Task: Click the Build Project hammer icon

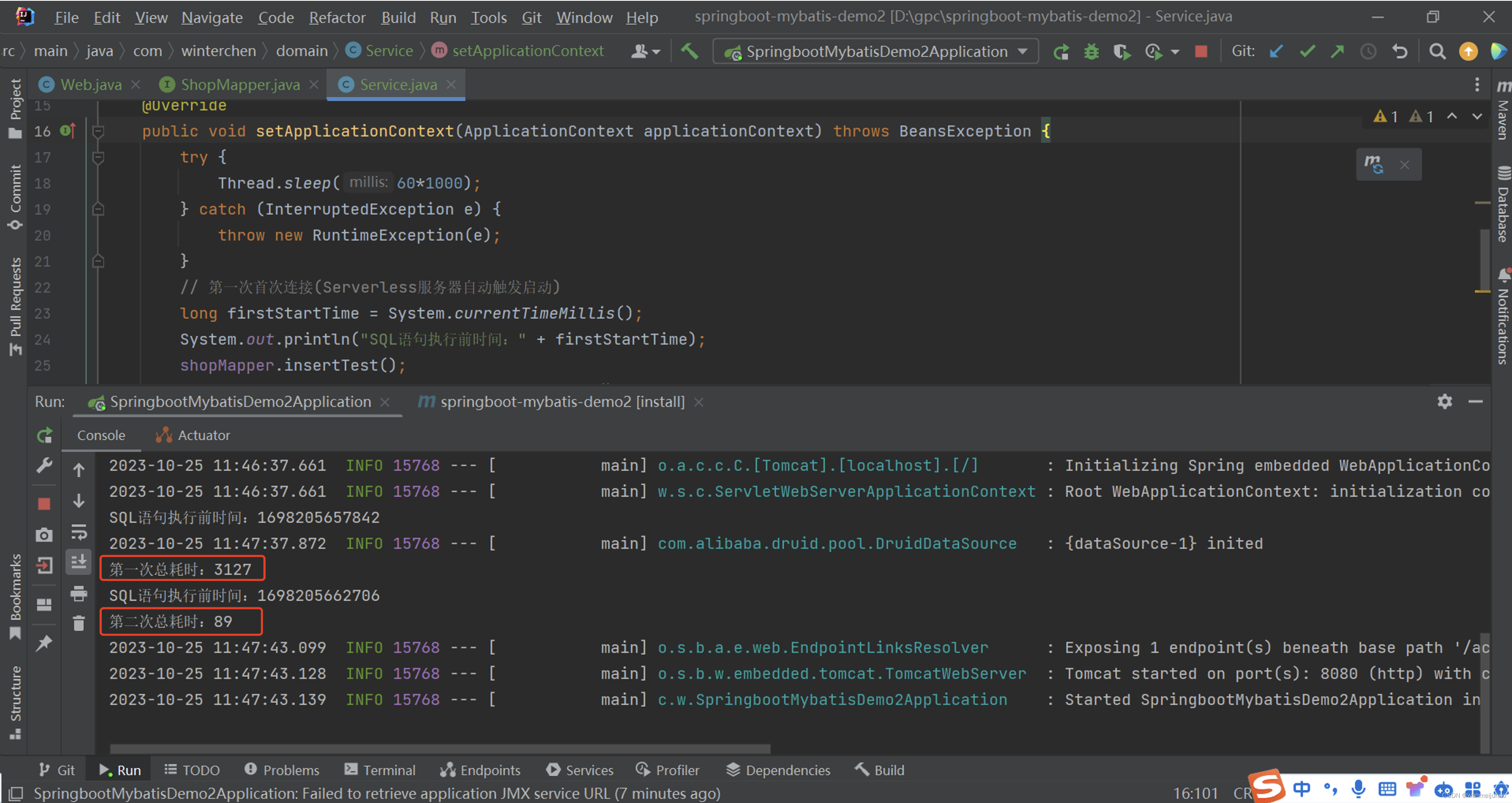Action: 690,51
